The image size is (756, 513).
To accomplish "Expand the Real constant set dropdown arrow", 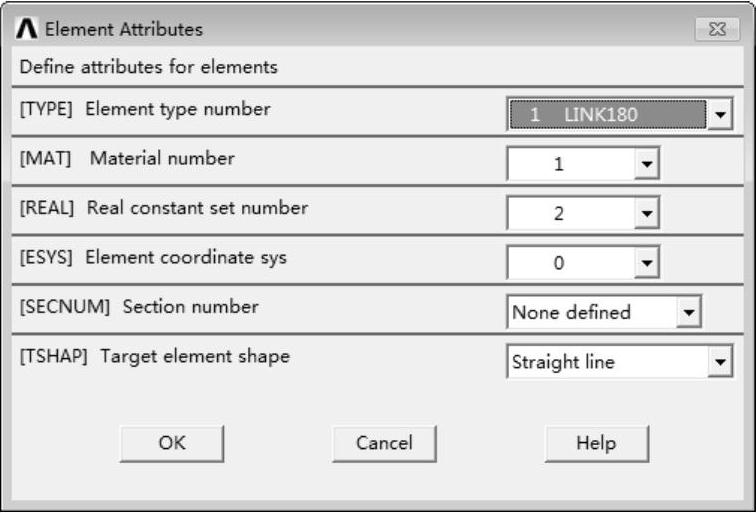I will point(648,213).
